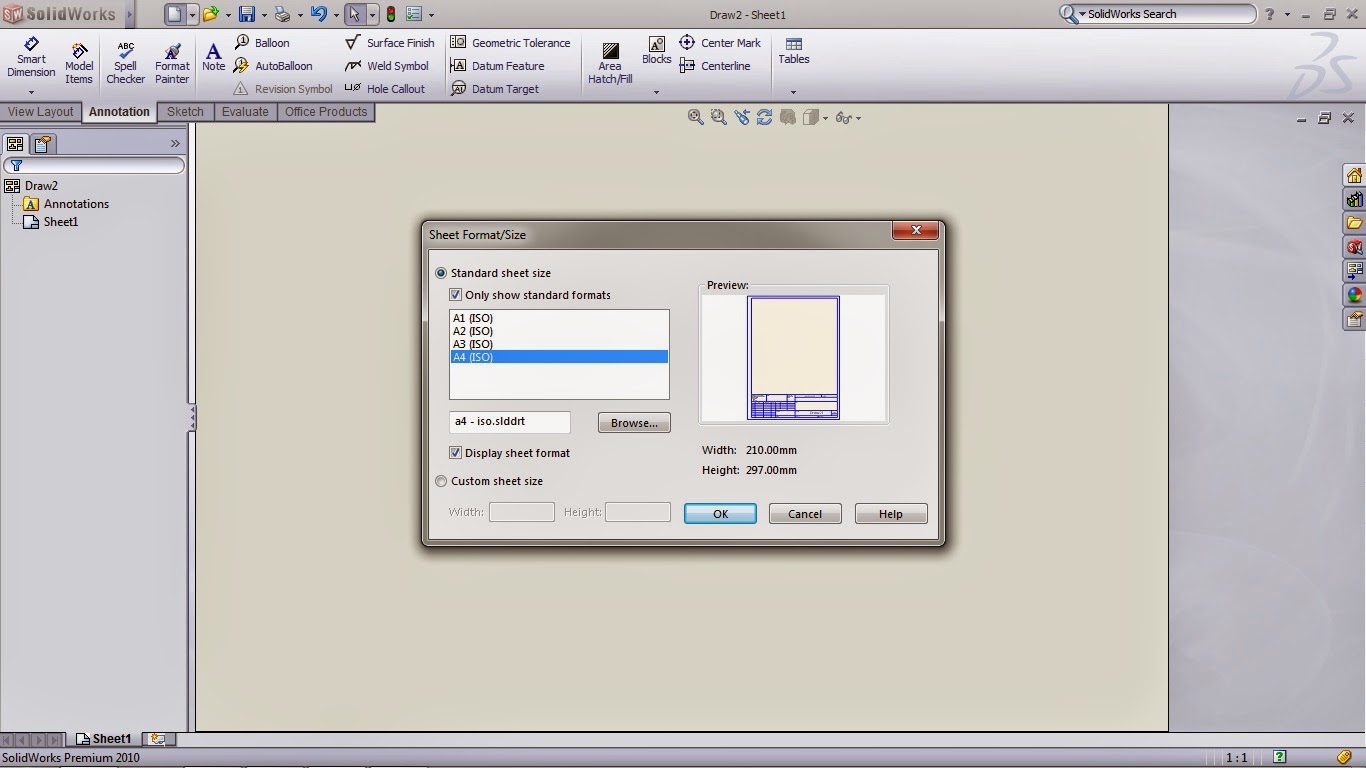
Task: Click the Rebuild traffic light icon
Action: [391, 14]
